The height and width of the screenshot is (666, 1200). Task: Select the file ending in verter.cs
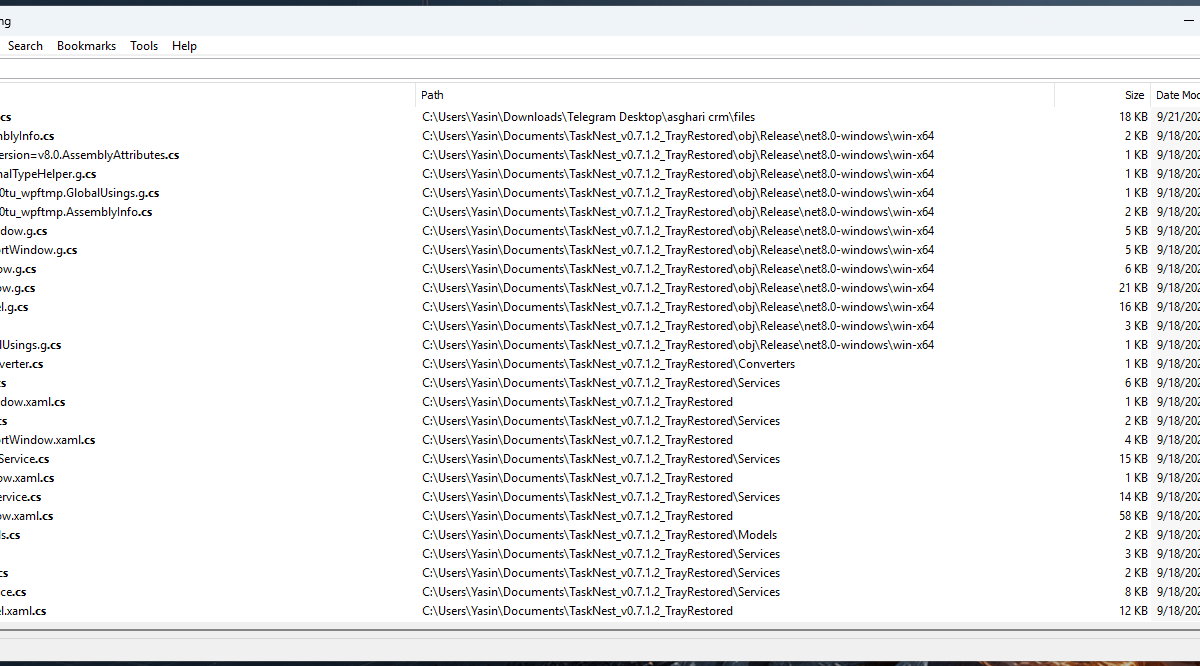(x=22, y=364)
